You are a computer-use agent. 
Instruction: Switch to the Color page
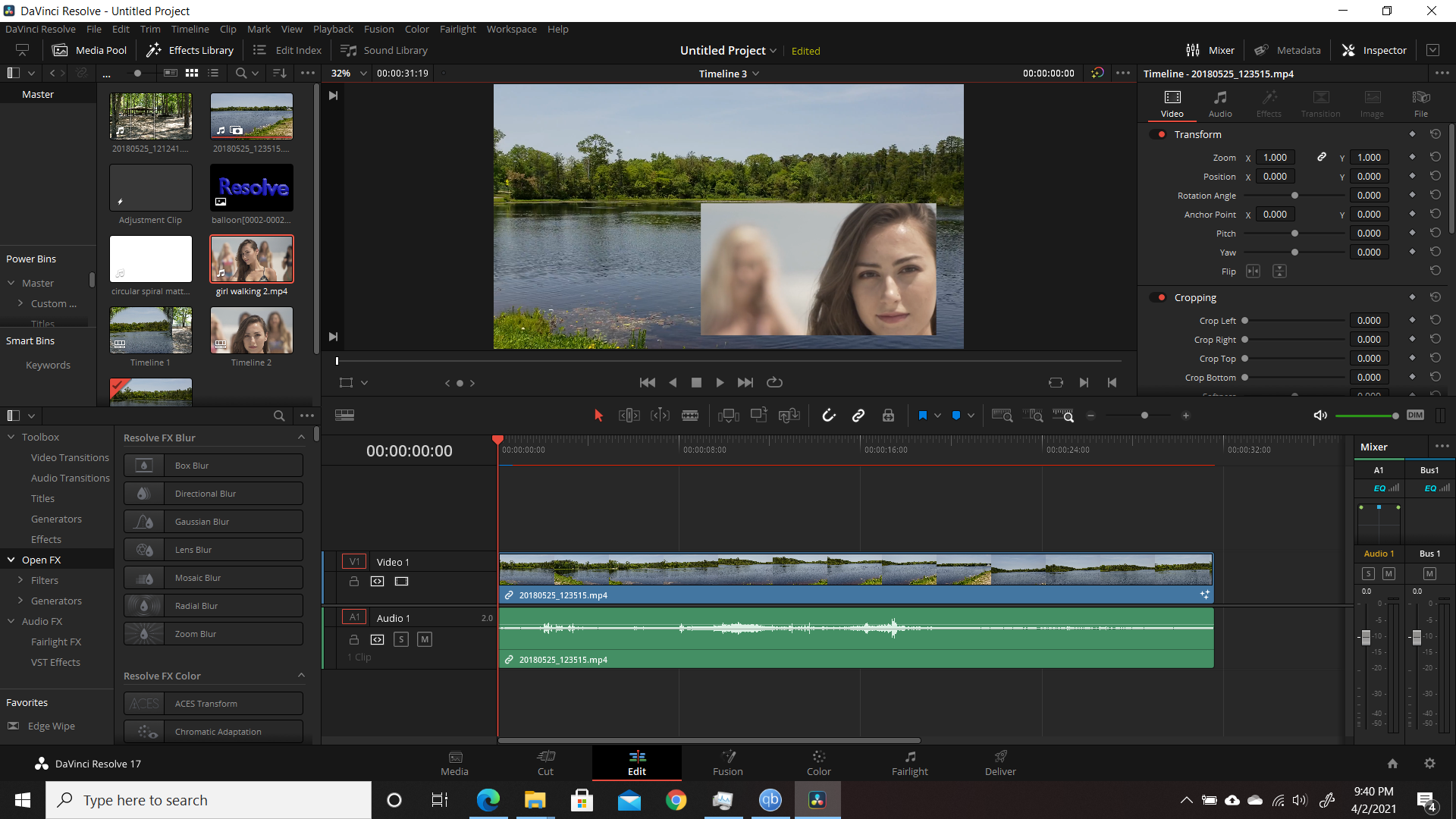coord(818,763)
